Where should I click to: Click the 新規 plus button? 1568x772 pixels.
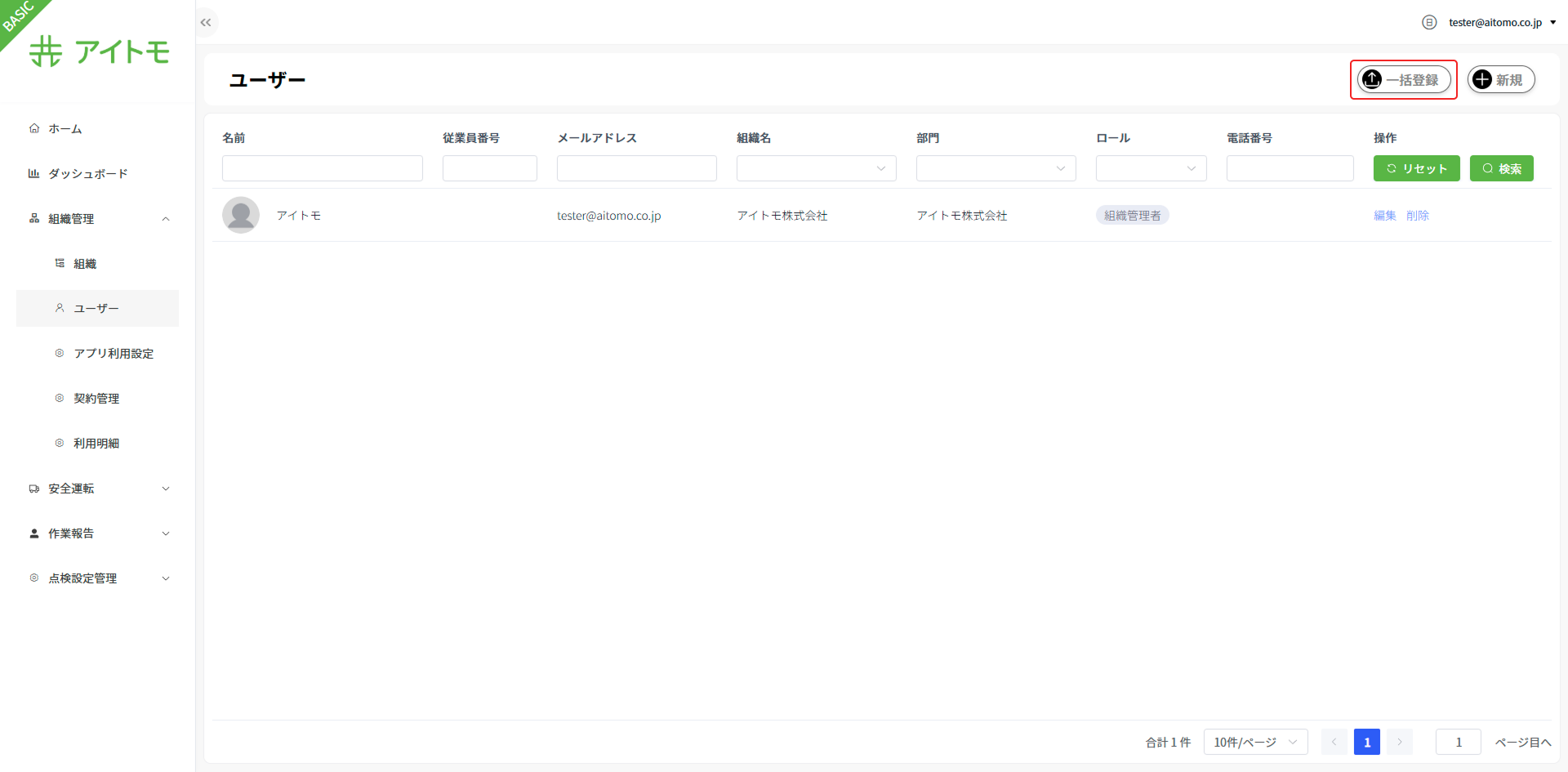point(1500,80)
